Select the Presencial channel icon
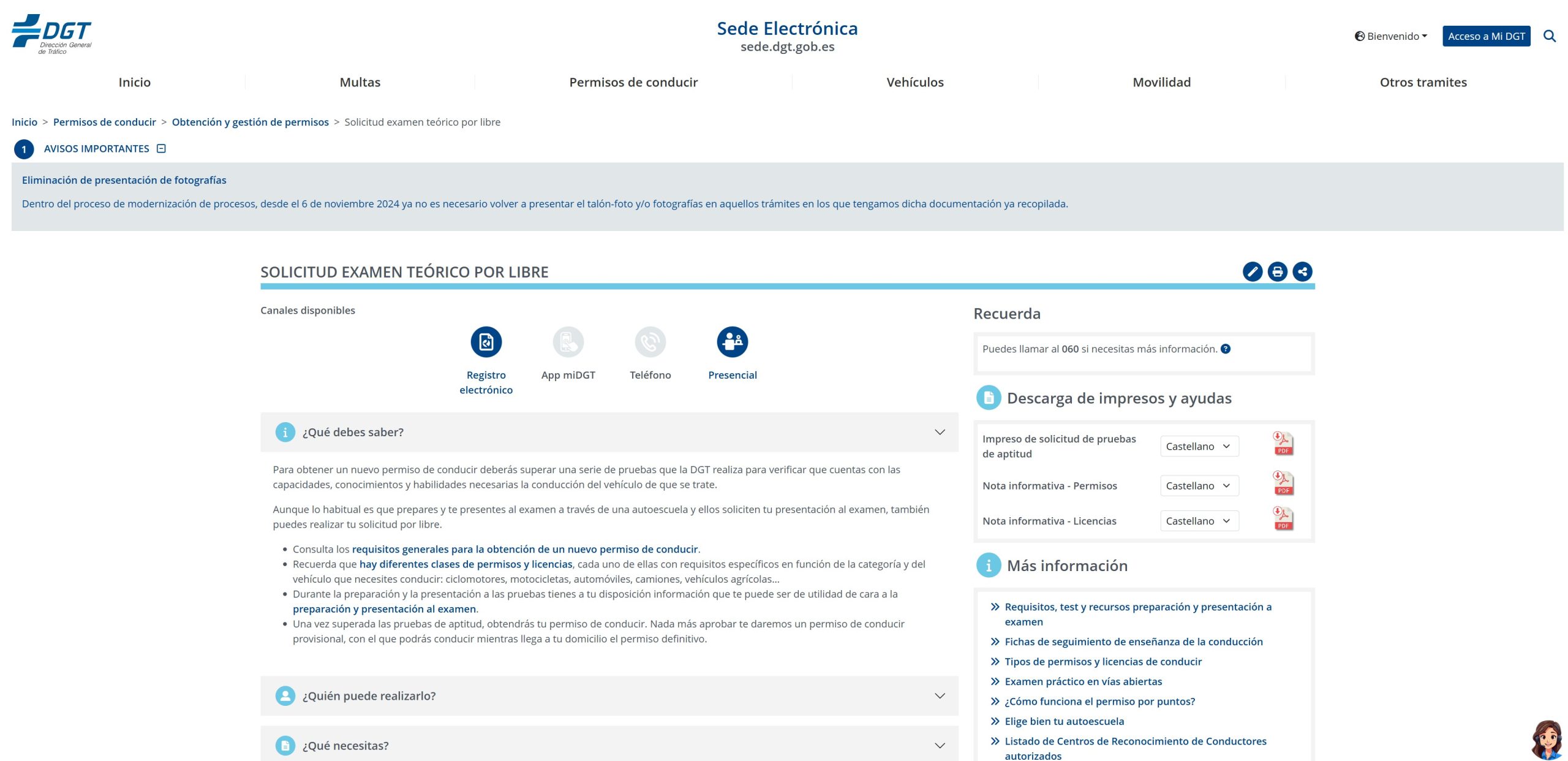 coord(732,342)
